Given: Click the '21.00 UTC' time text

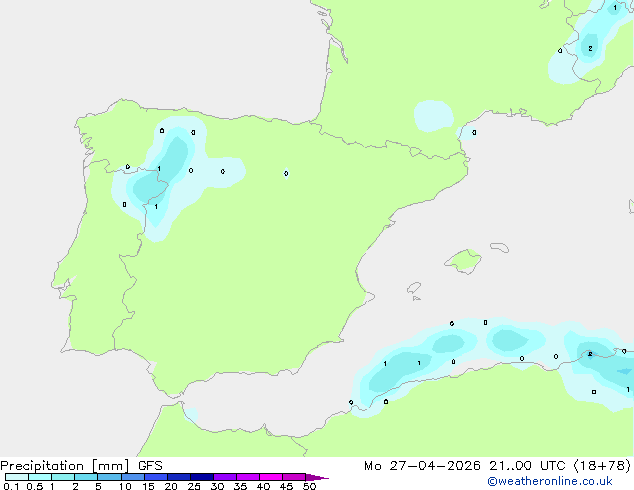Looking at the screenshot, I should click(x=527, y=466).
